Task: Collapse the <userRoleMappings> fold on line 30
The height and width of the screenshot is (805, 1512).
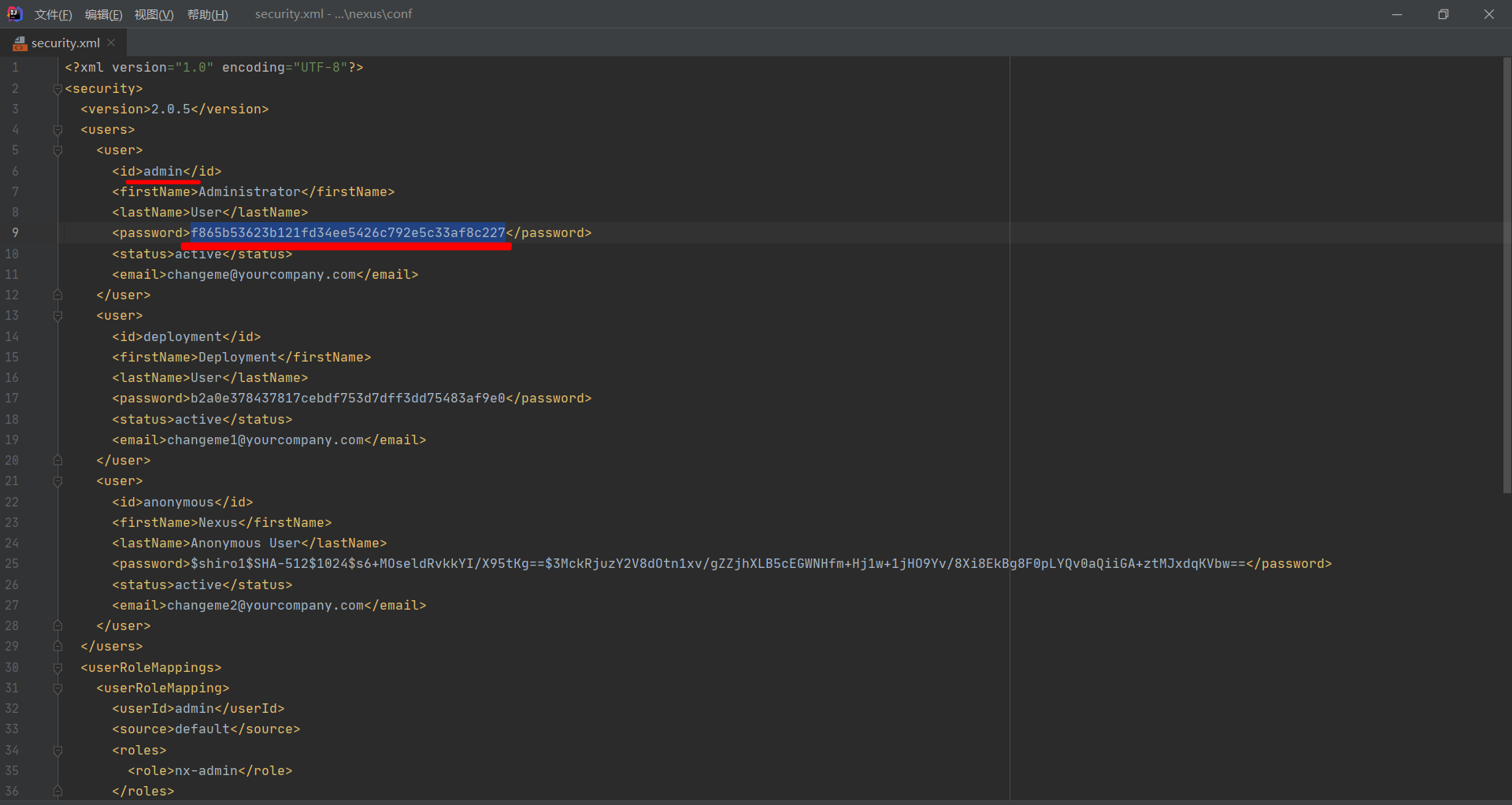Action: coord(57,668)
